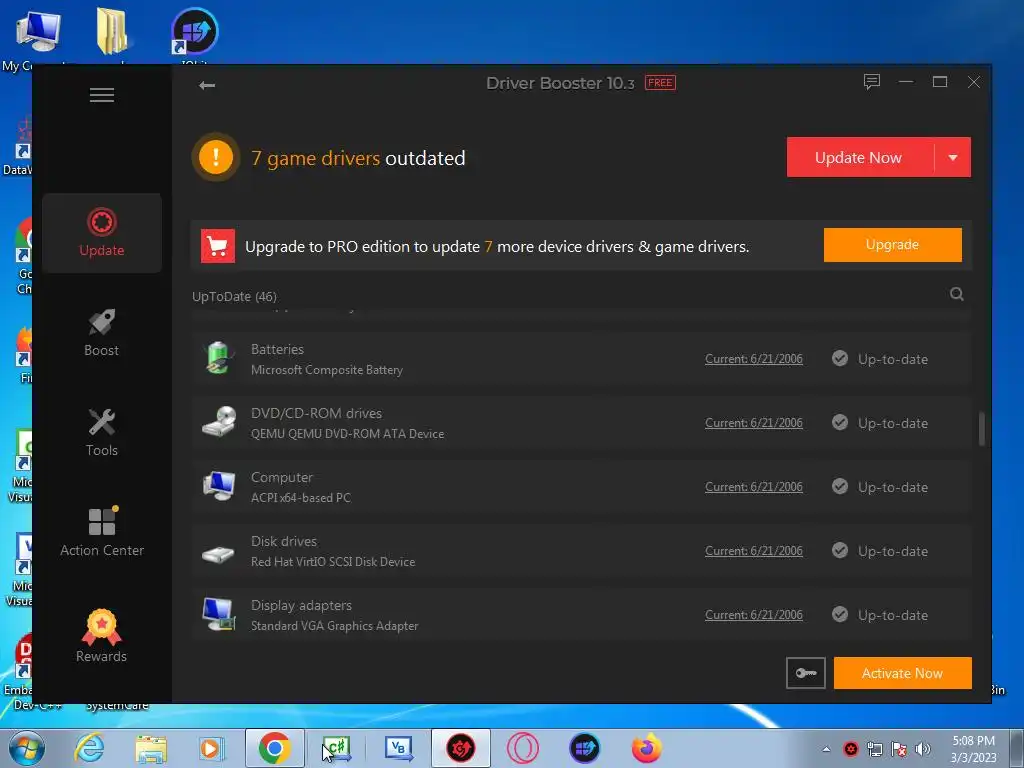Screen dimensions: 1024x768
Task: Click the taskbar clock 5:08 PM
Action: (973, 741)
